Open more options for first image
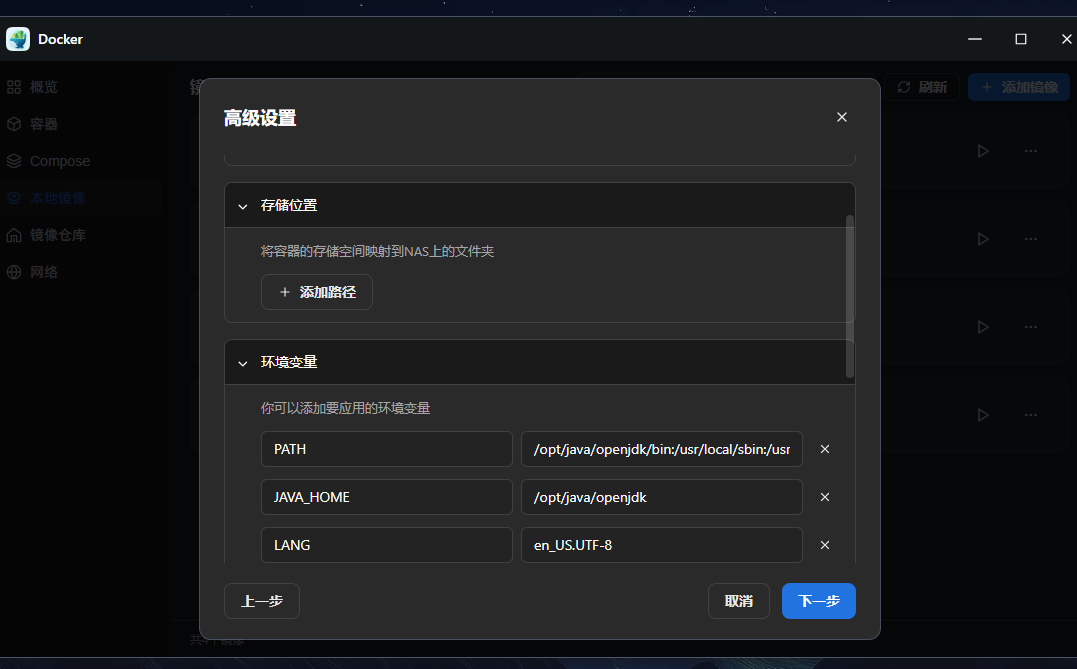The image size is (1077, 669). point(1031,151)
